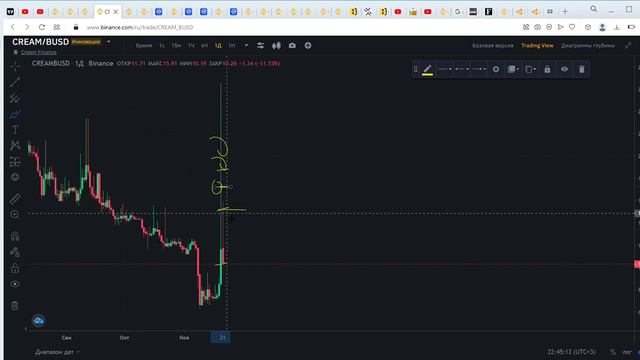Expand the CREAM/BUSD pair selector arrow
Screen dimensions: 640x360
click(x=109, y=42)
